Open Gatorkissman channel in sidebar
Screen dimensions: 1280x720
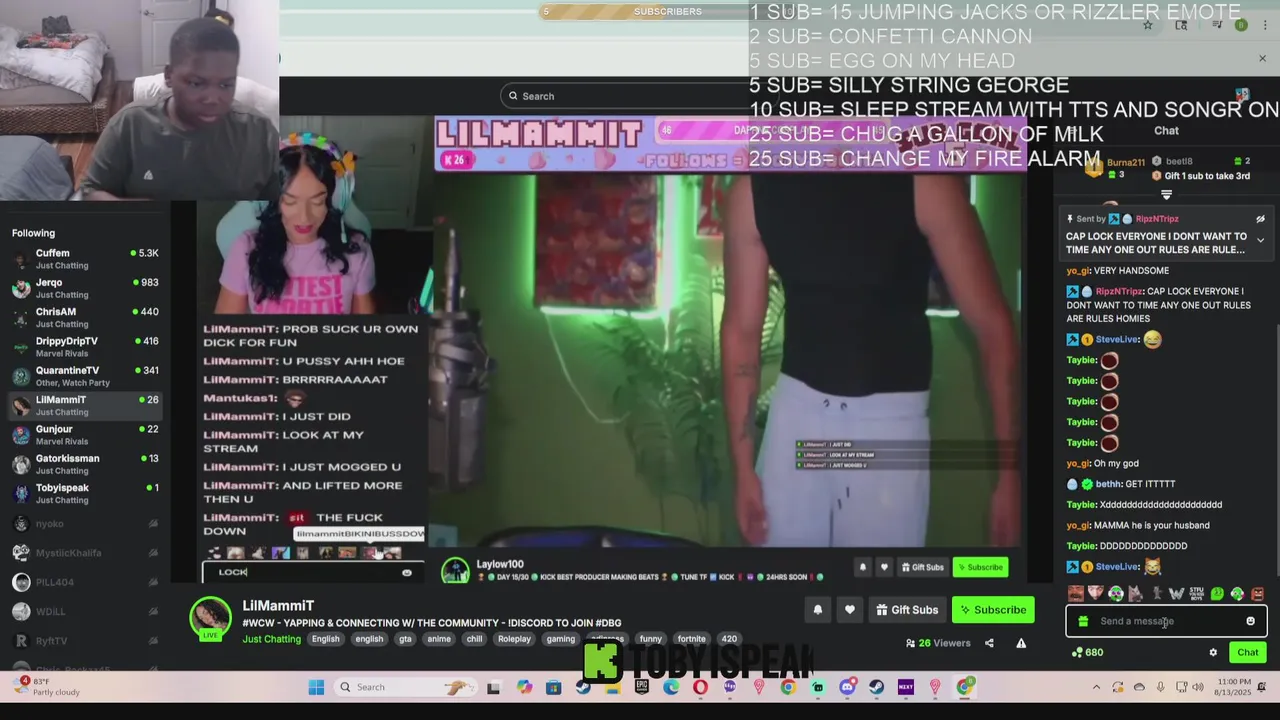click(85, 464)
